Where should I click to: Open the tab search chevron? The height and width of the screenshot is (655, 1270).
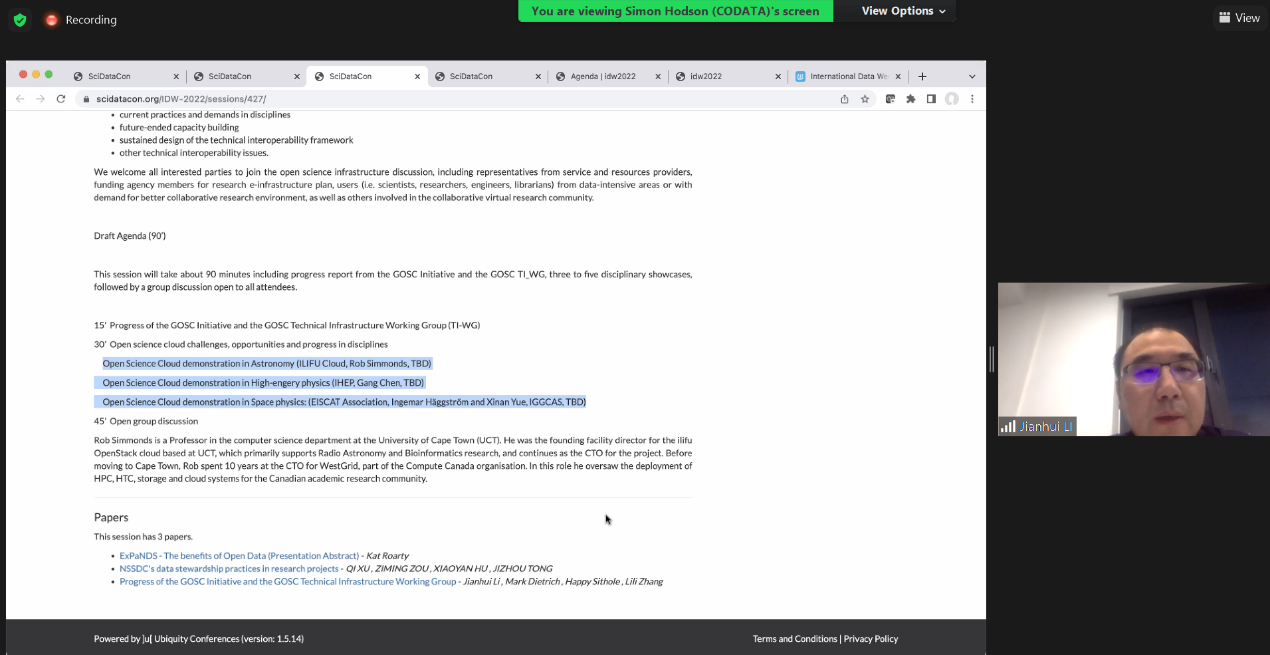[x=971, y=76]
